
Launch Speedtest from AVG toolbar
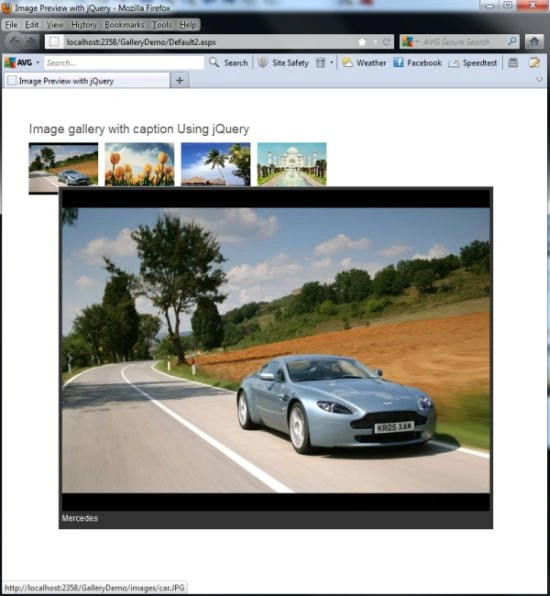(472, 63)
